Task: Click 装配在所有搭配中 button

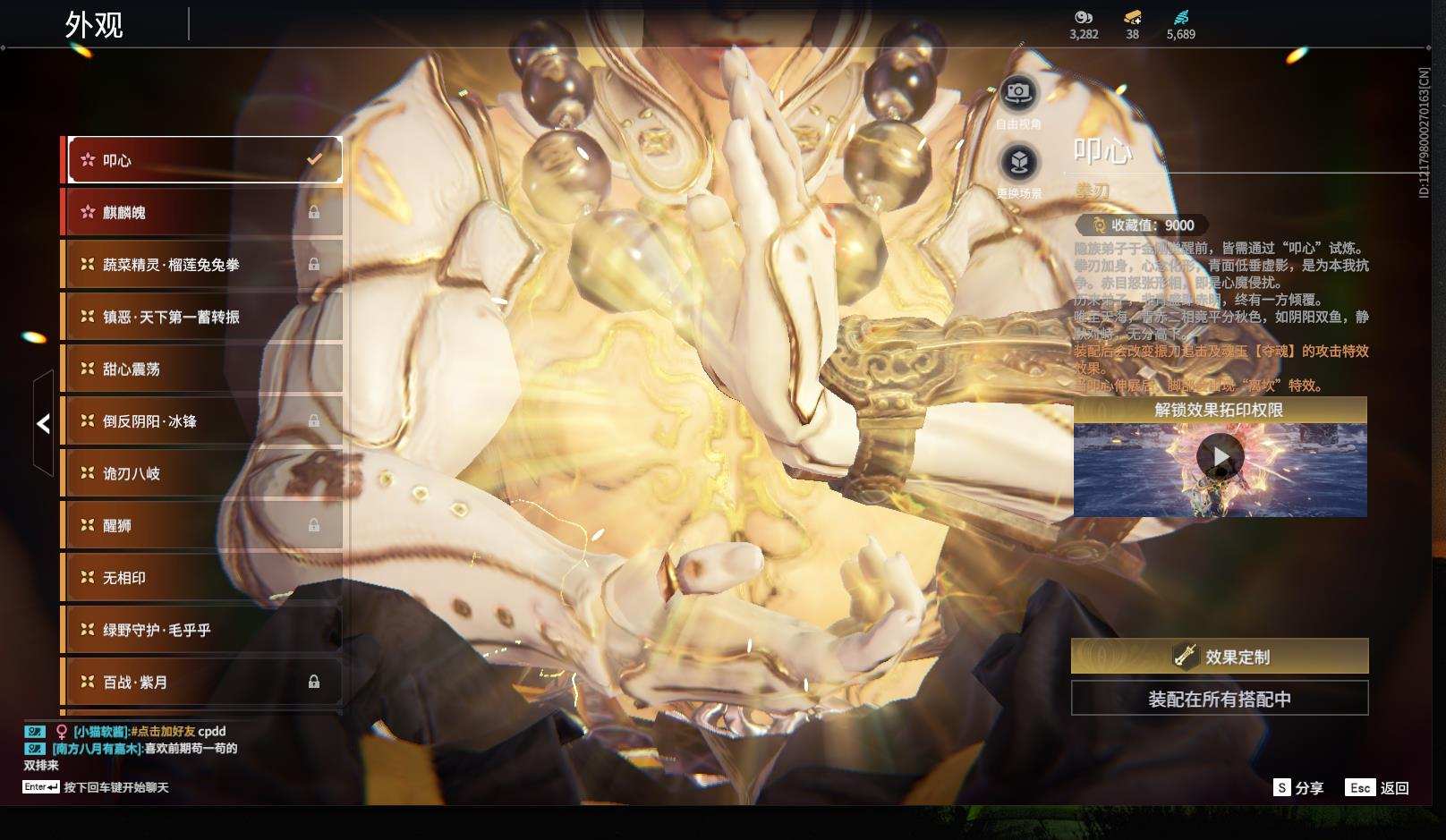Action: click(x=1220, y=699)
